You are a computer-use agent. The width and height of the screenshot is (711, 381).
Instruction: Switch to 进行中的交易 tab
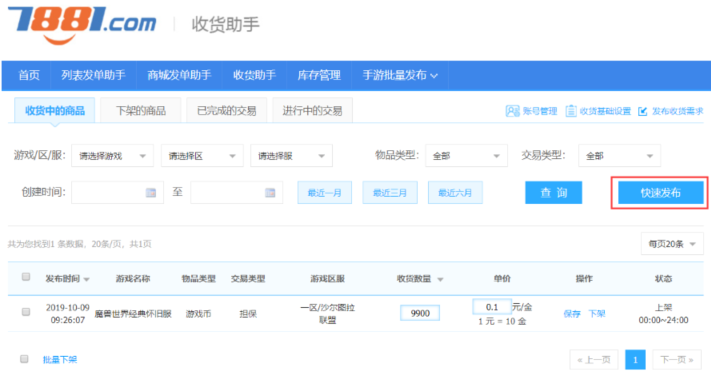click(x=312, y=111)
